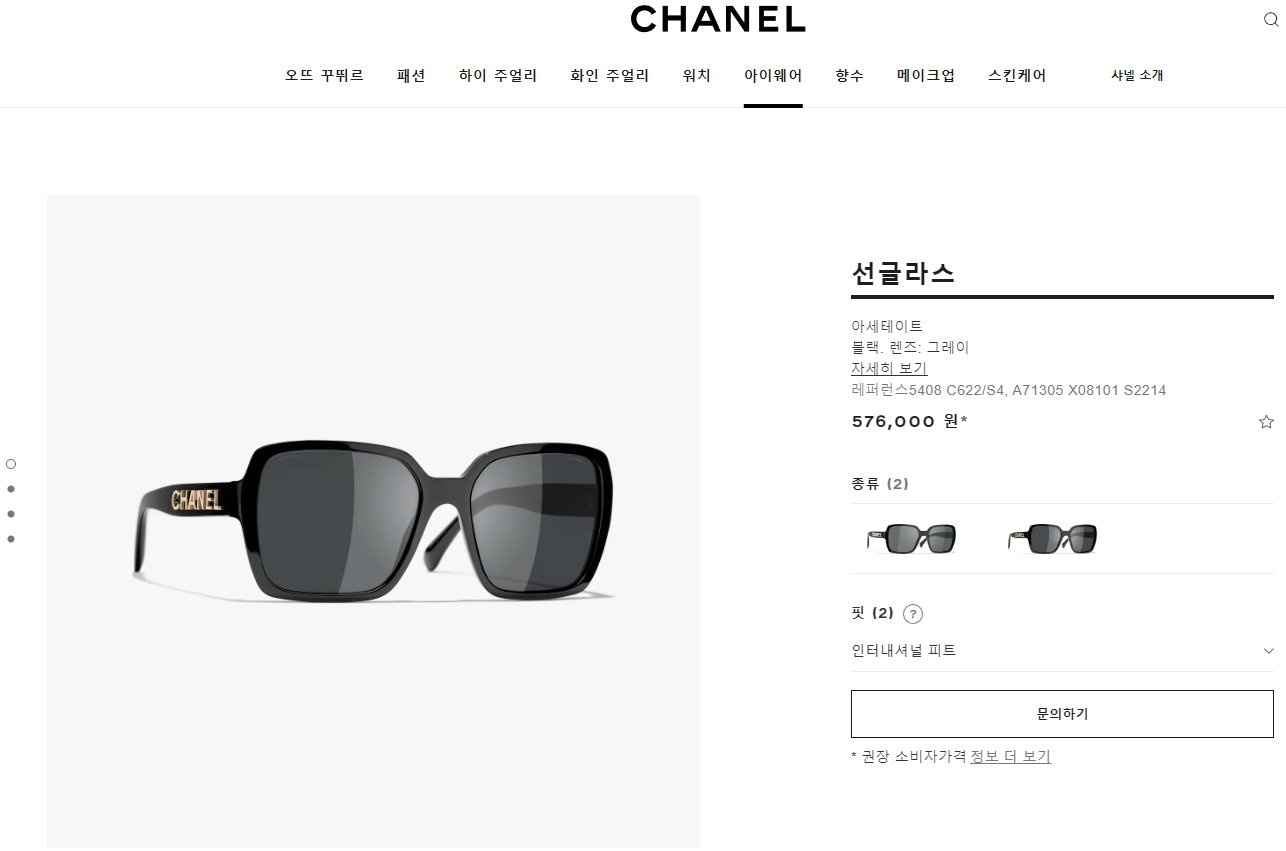1286x851 pixels.
Task: Open the 샤넬 소개 menu item
Action: tap(1137, 76)
